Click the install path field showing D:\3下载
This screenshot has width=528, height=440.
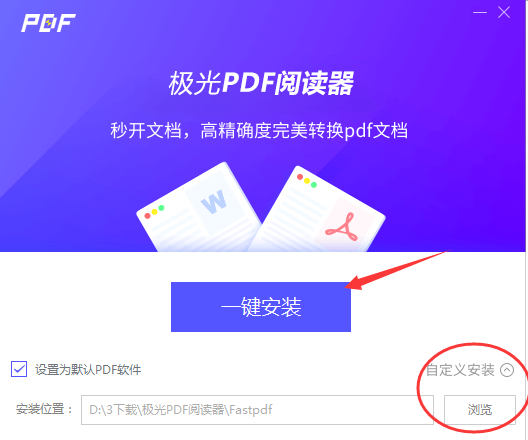257,410
